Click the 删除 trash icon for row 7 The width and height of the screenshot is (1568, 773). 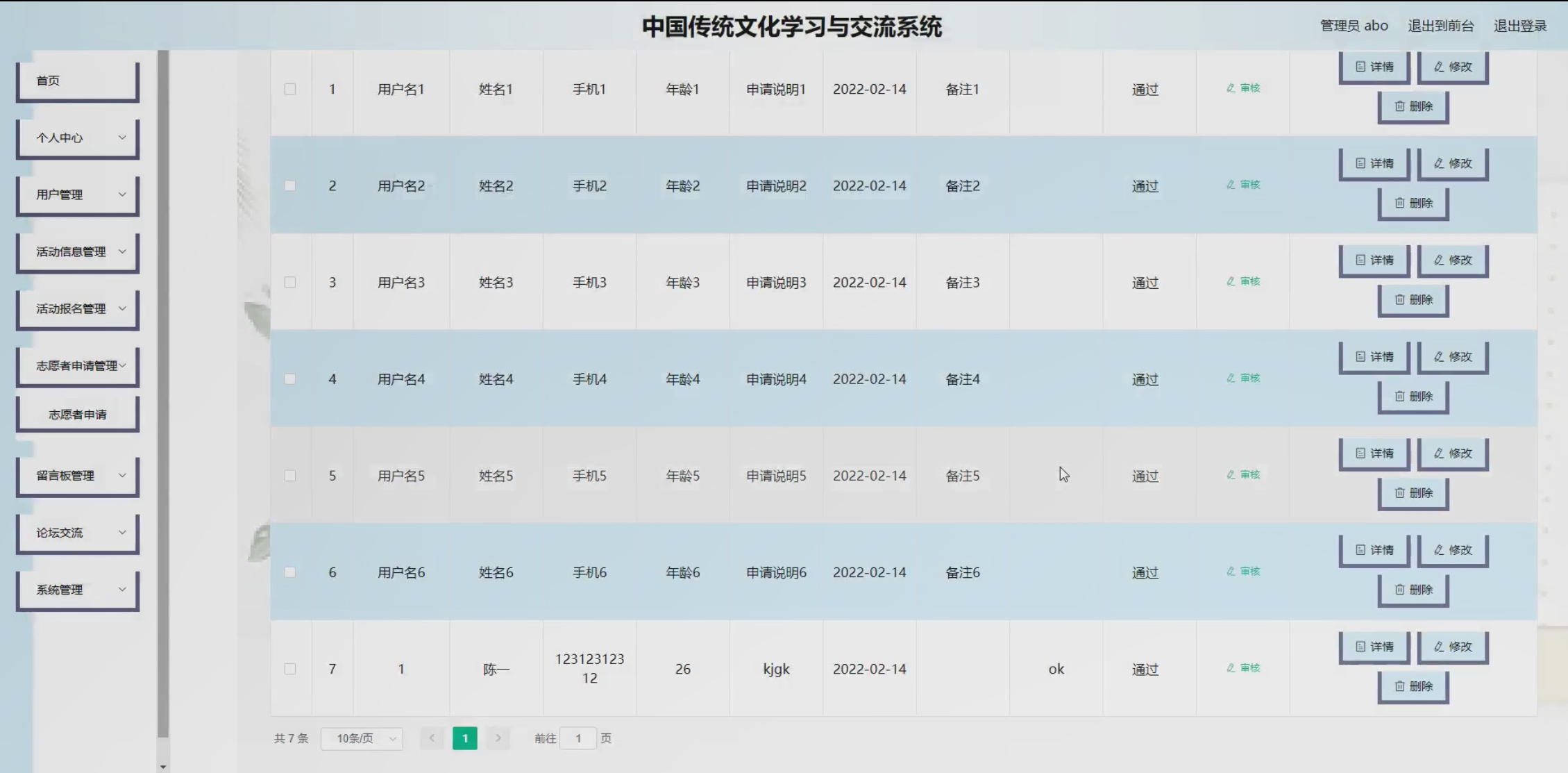[x=1400, y=686]
